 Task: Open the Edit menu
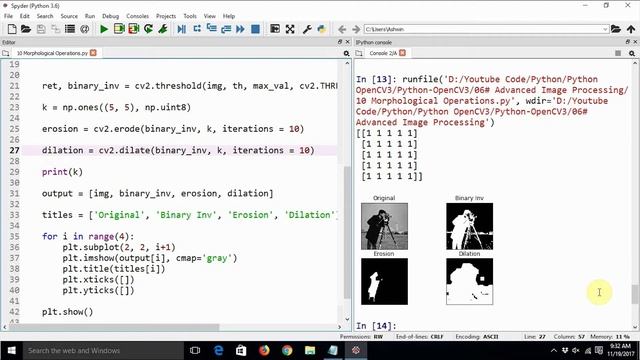(24, 16)
